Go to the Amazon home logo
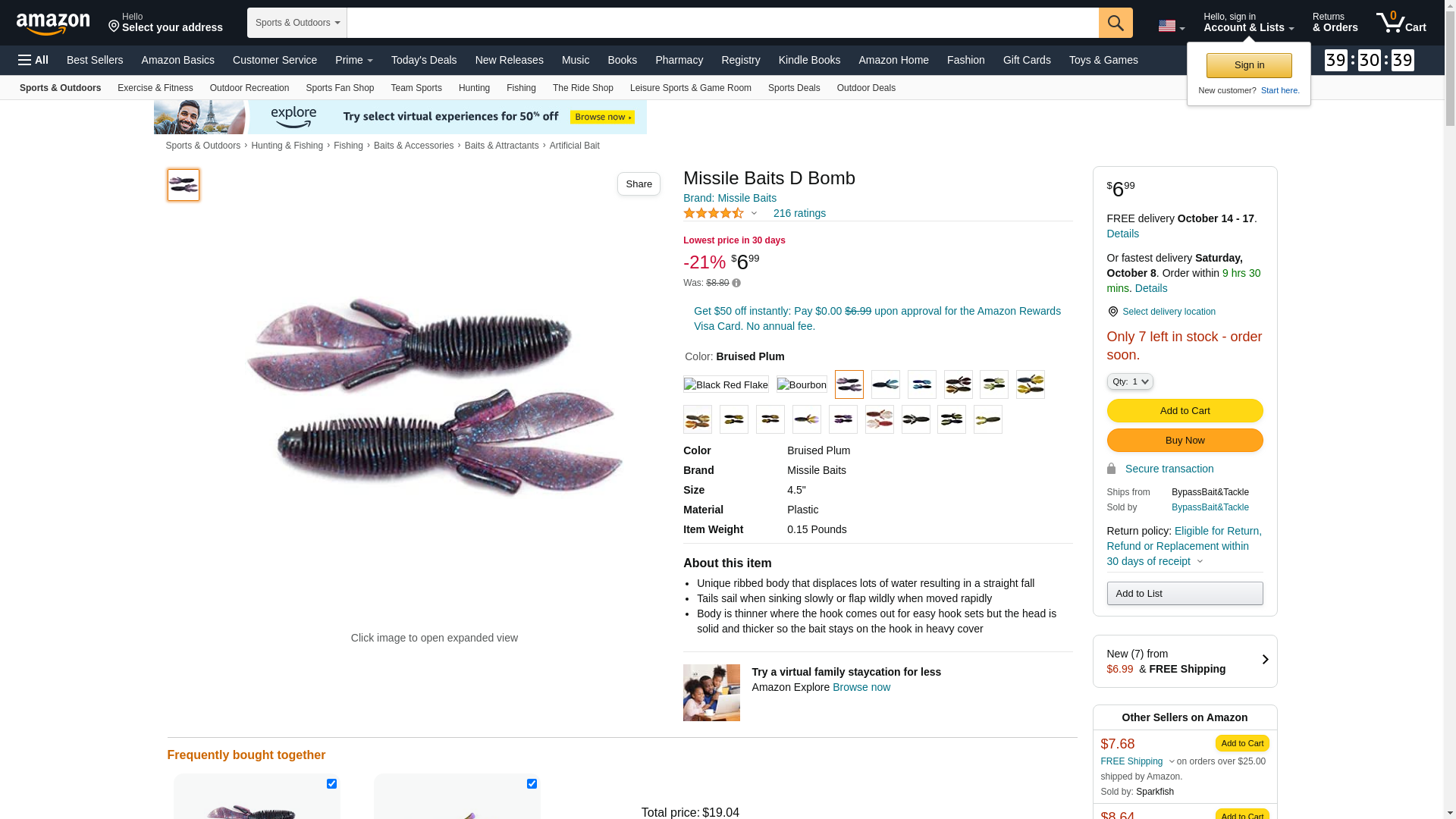 (x=53, y=24)
